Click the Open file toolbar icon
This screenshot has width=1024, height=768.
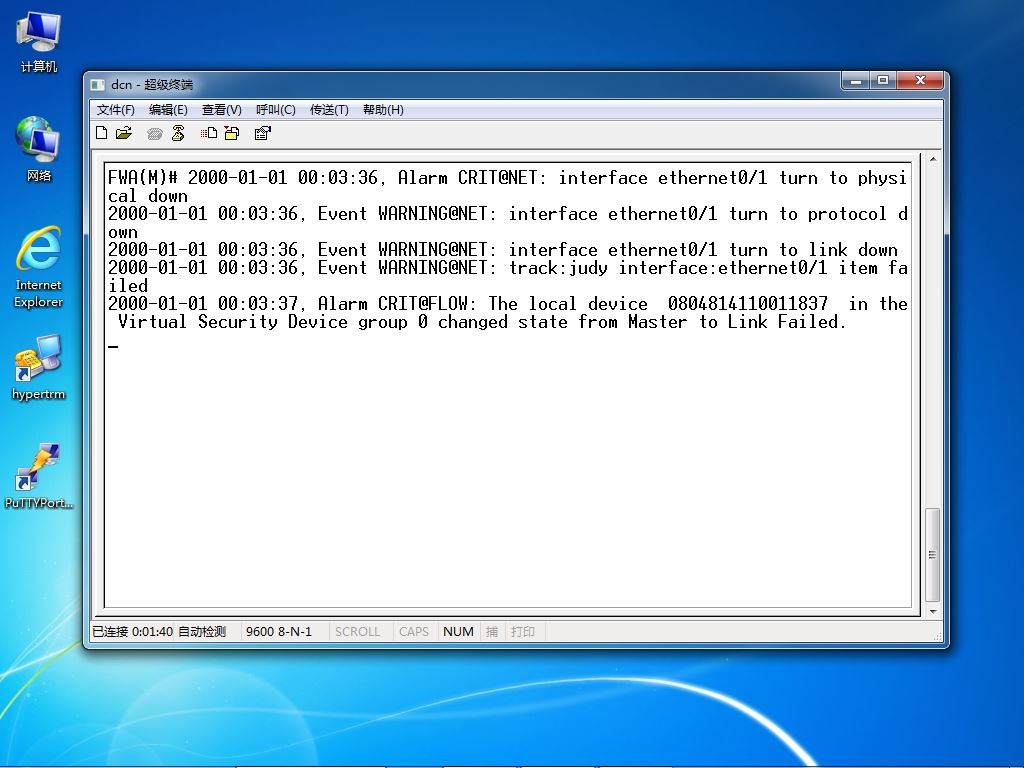124,133
